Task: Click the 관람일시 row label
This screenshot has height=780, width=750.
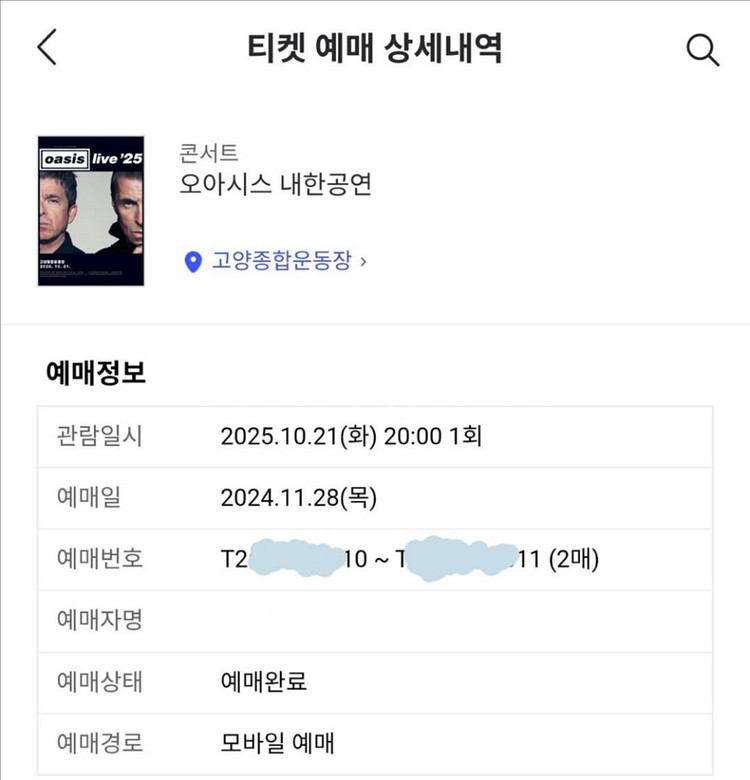Action: tap(100, 437)
